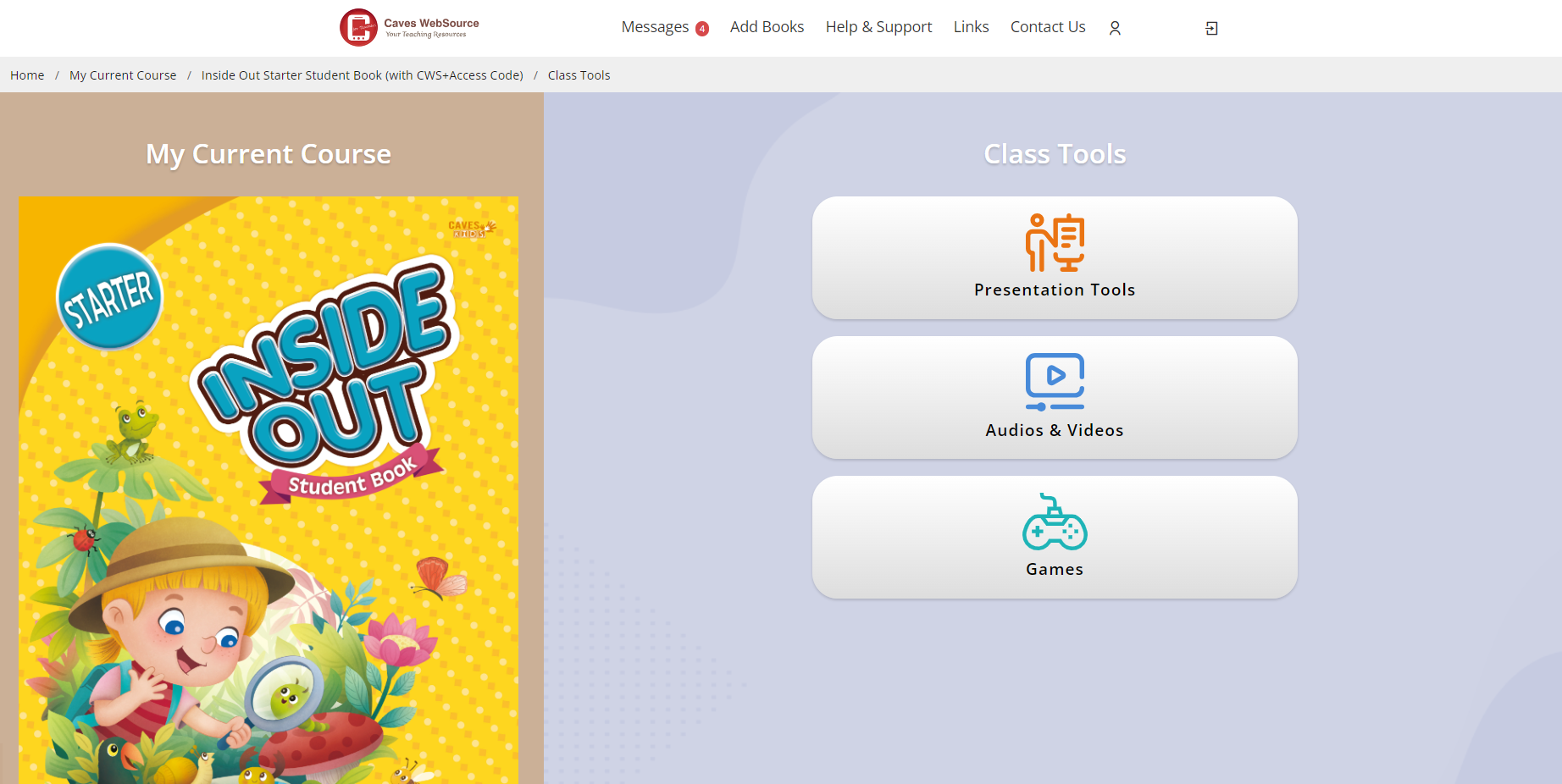Click the Class Tools breadcrumb
The height and width of the screenshot is (784, 1562).
[x=579, y=75]
